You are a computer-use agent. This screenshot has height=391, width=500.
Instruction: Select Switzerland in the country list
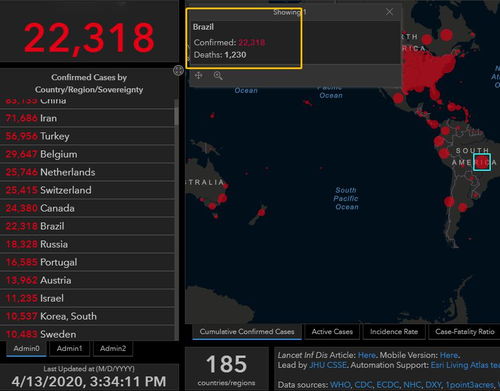coord(87,190)
